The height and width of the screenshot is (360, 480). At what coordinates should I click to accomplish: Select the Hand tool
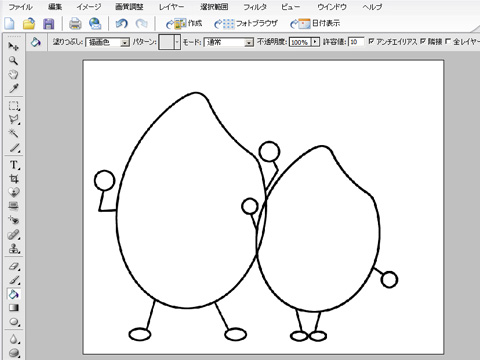tap(13, 74)
